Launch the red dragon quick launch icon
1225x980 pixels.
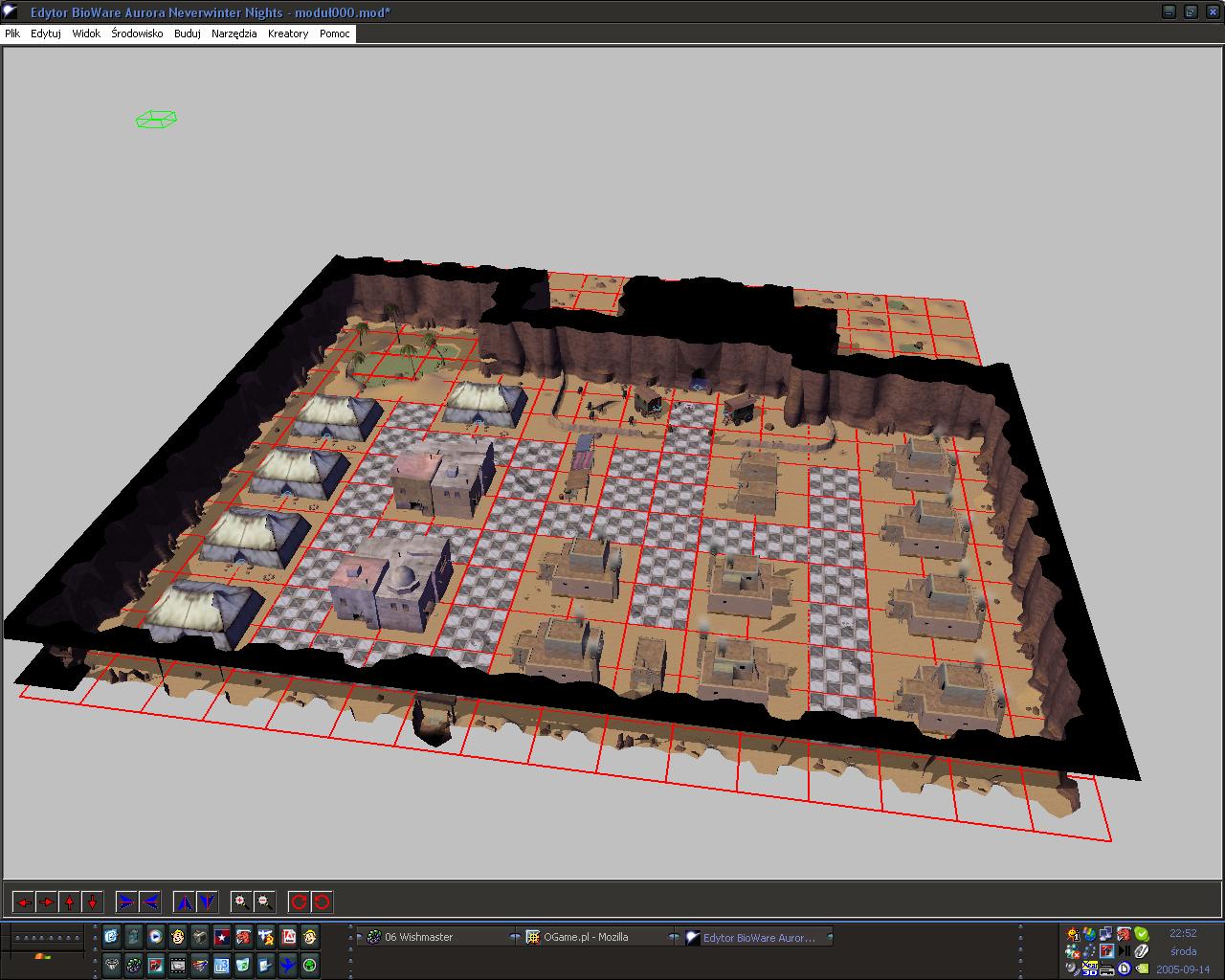click(x=243, y=936)
